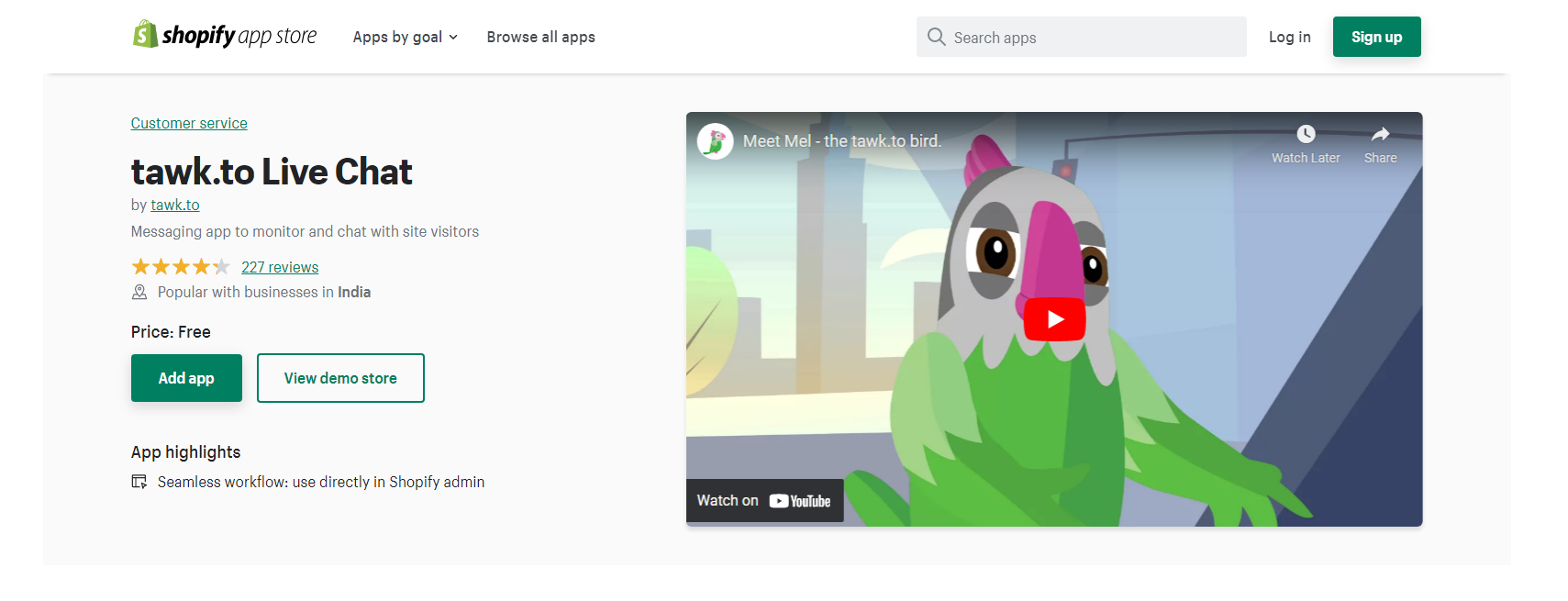This screenshot has width=1568, height=601.
Task: Click the View demo store button
Action: click(340, 378)
